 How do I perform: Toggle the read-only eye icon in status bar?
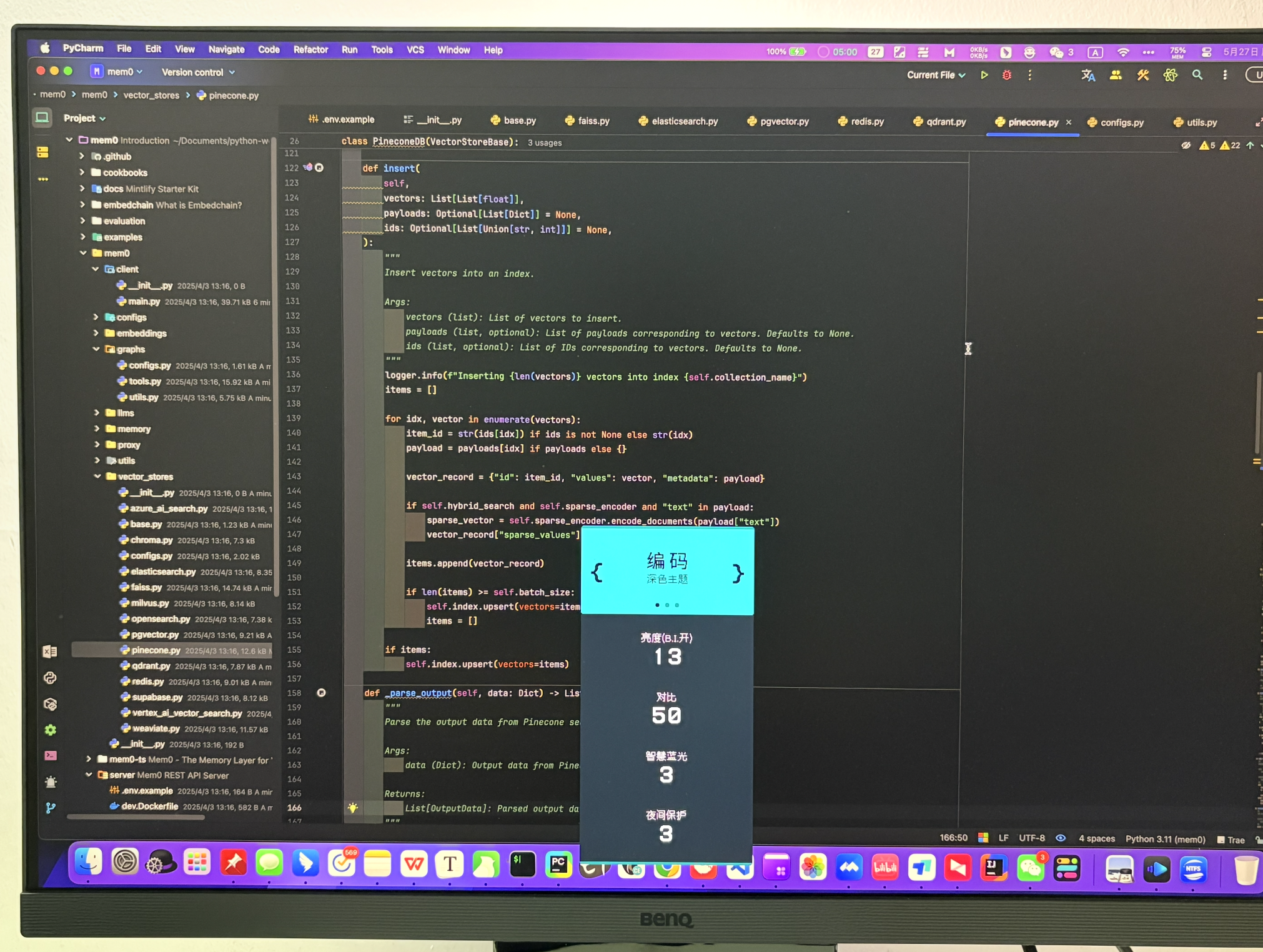1061,838
